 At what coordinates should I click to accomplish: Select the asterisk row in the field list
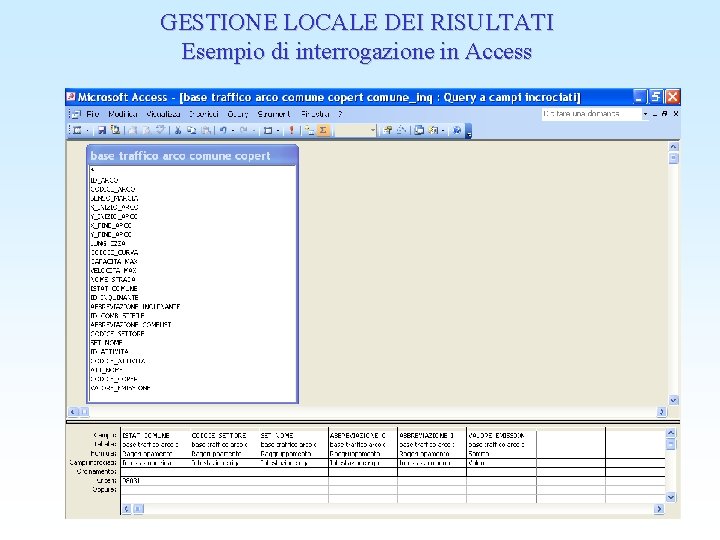point(193,170)
